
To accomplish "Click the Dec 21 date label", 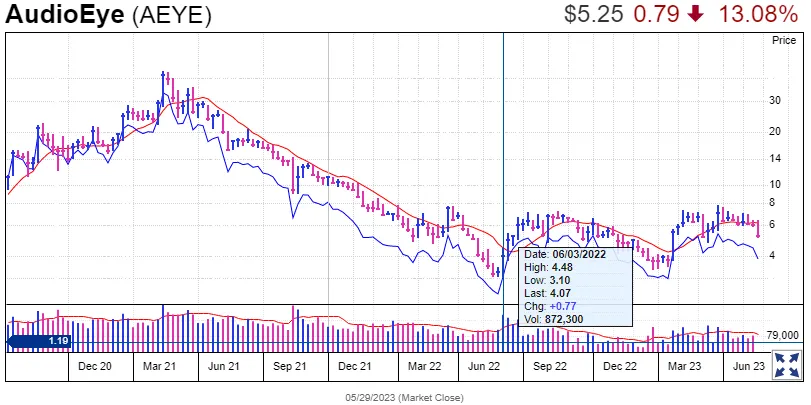I will pyautogui.click(x=355, y=367).
